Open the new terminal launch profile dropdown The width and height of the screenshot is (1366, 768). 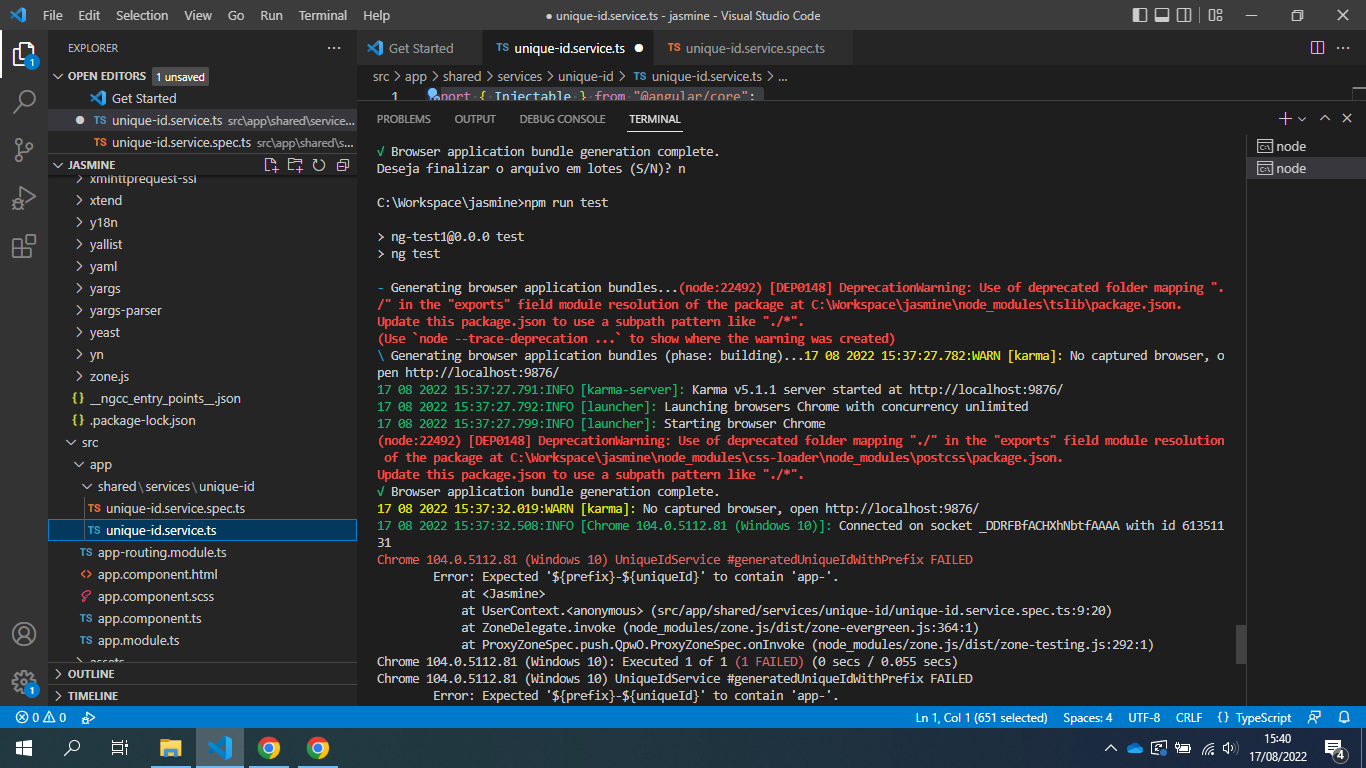[1302, 119]
